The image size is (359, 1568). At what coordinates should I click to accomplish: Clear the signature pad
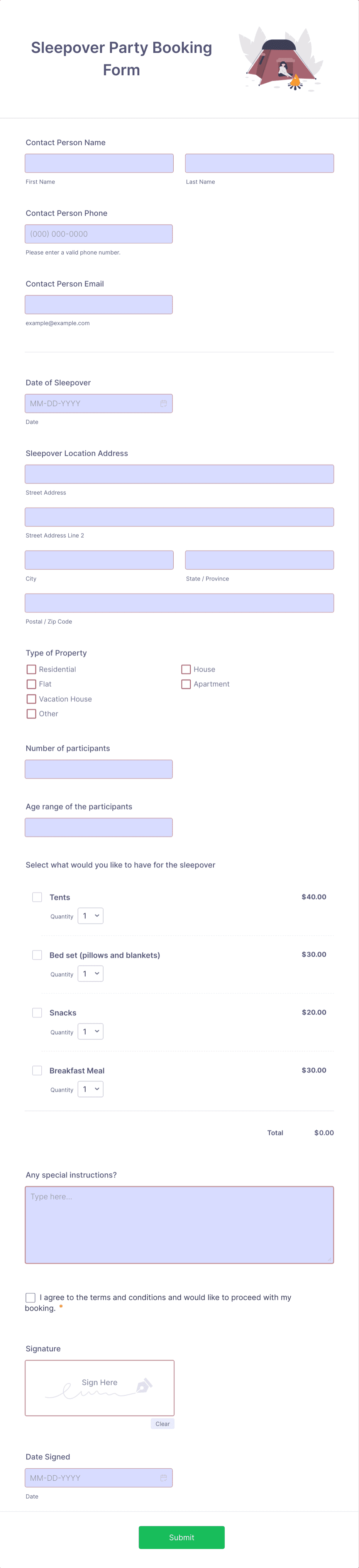(163, 1424)
